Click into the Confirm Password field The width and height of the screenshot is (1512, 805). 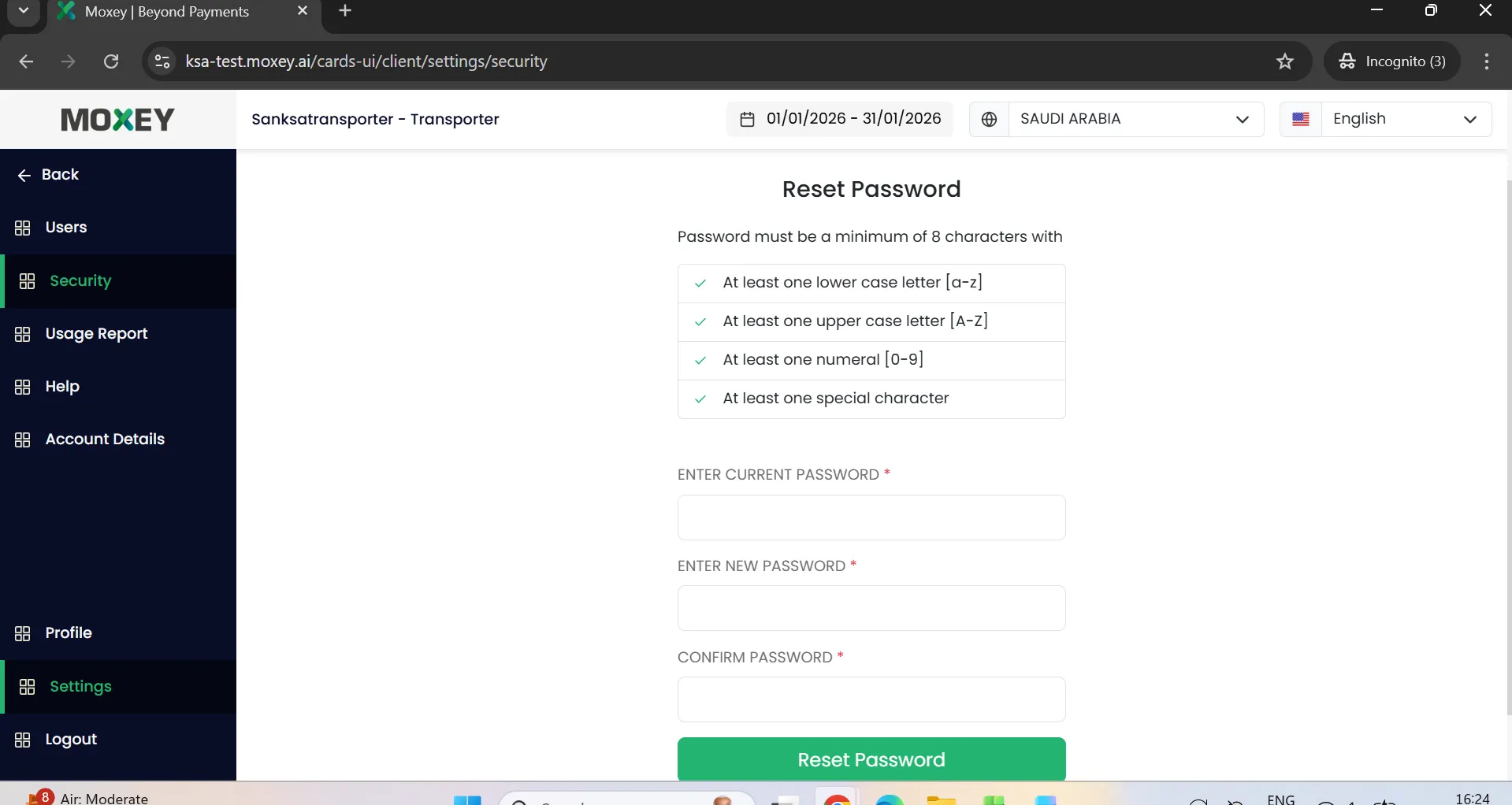871,699
